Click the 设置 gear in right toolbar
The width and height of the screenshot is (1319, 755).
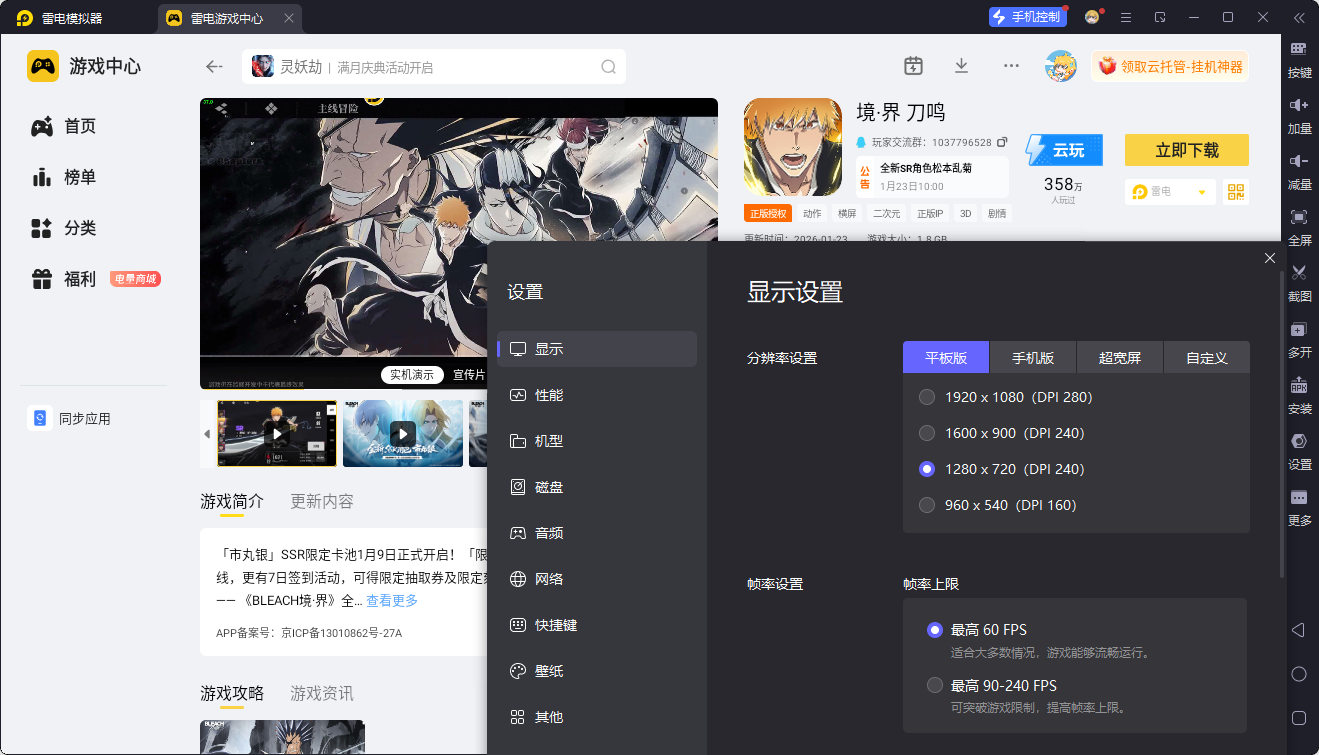tap(1299, 441)
